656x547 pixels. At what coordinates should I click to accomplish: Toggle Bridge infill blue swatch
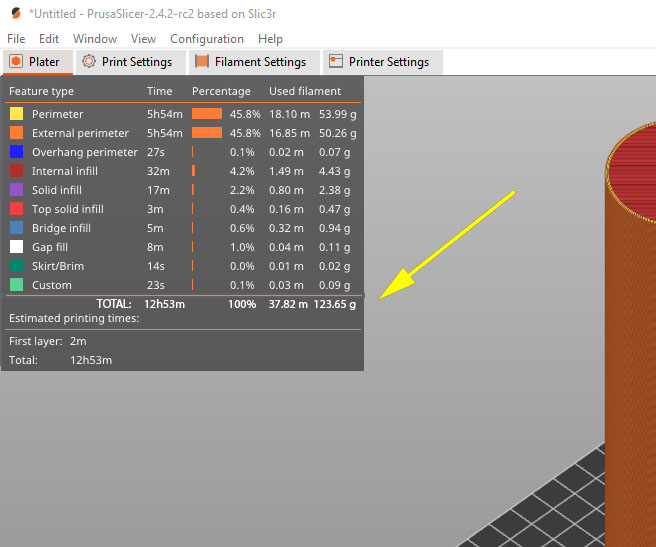(16, 228)
